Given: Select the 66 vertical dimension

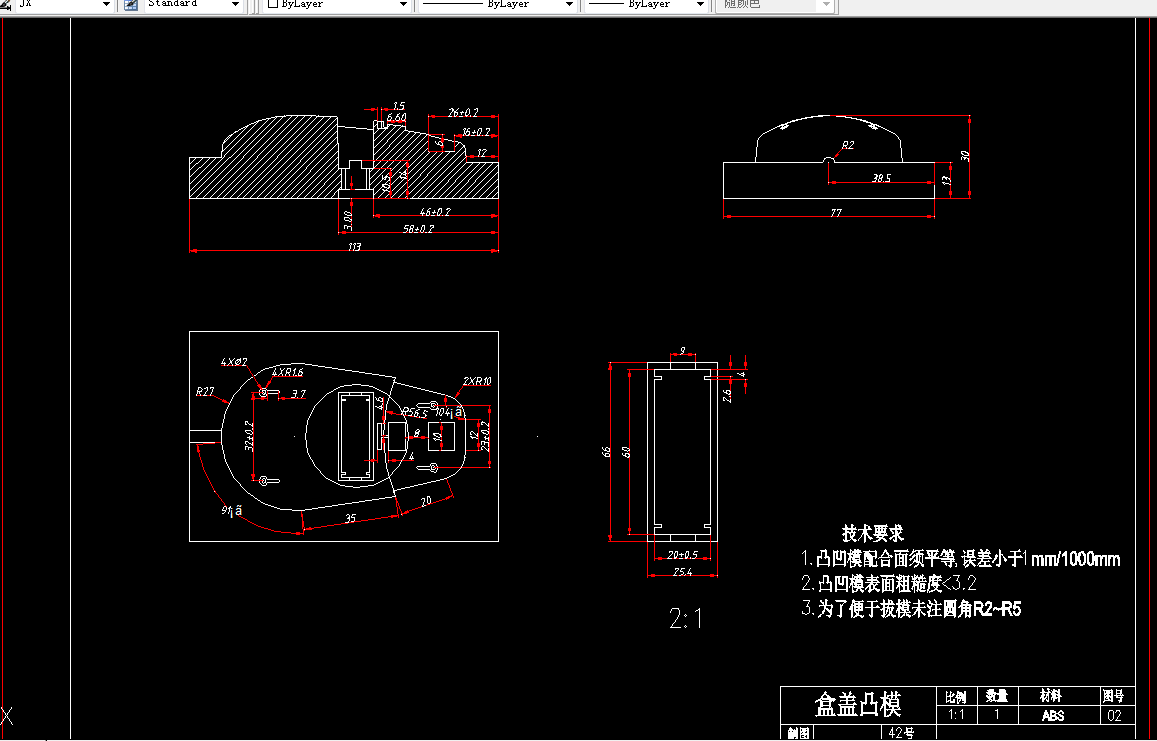Looking at the screenshot, I should (607, 452).
